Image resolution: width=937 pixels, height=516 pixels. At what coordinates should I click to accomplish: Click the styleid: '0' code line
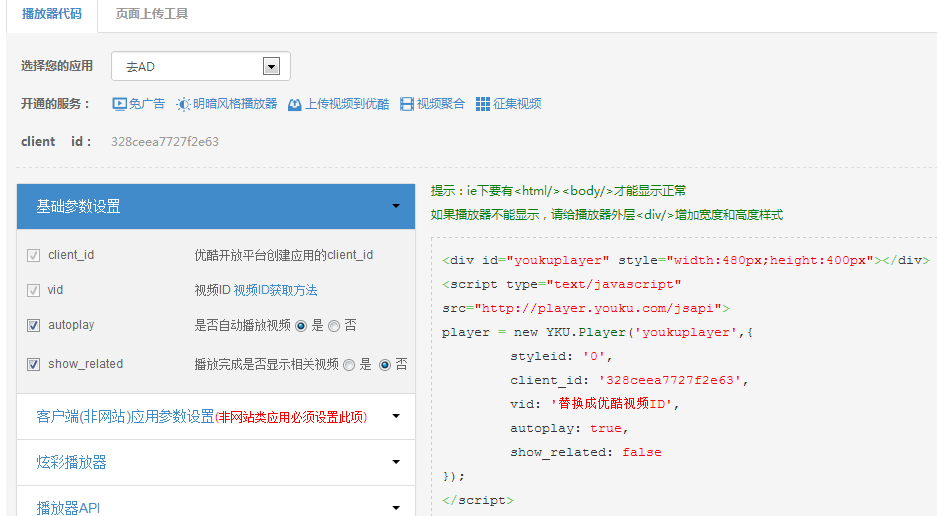point(561,356)
